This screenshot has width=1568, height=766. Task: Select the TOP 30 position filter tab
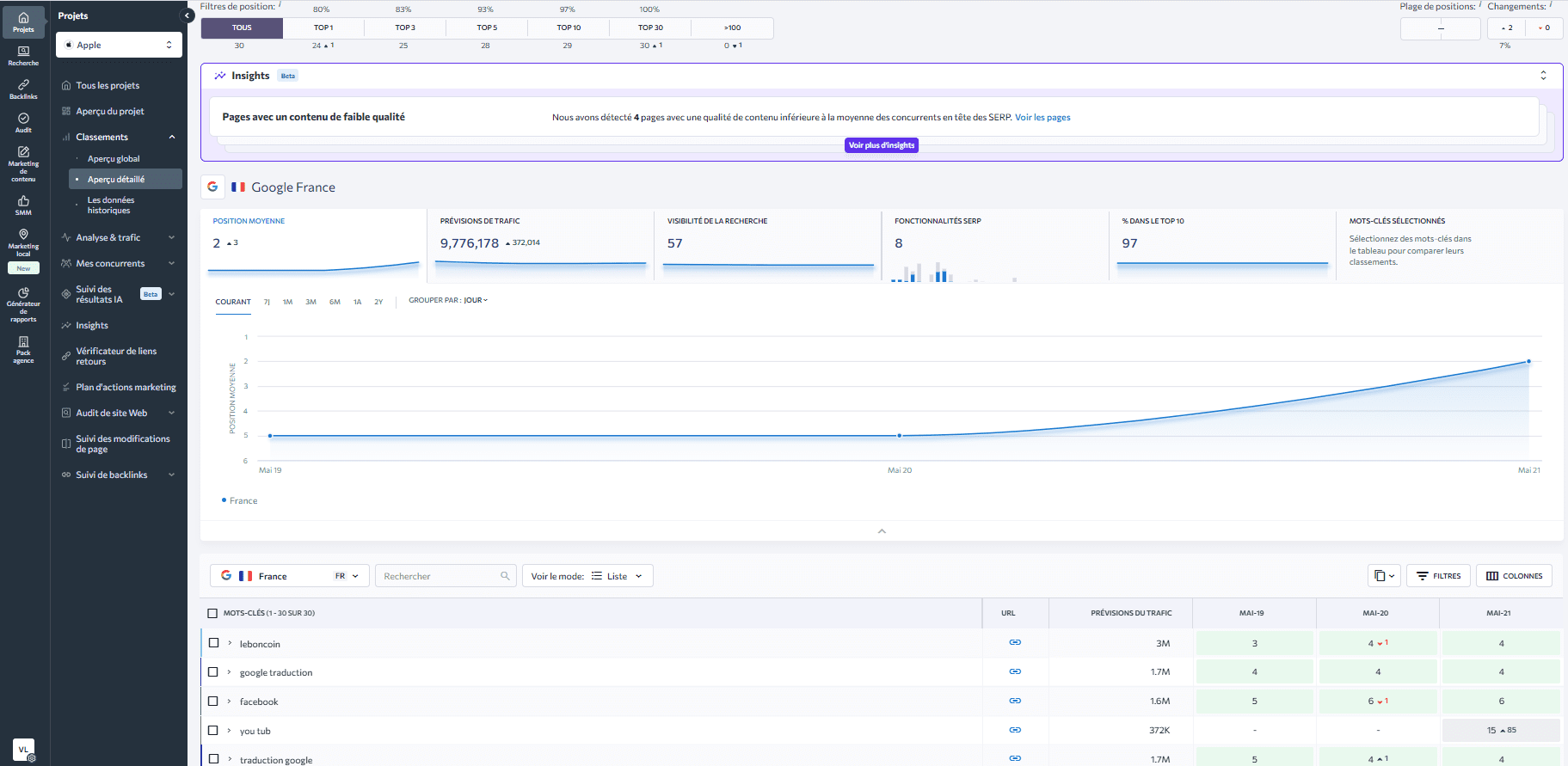(650, 28)
